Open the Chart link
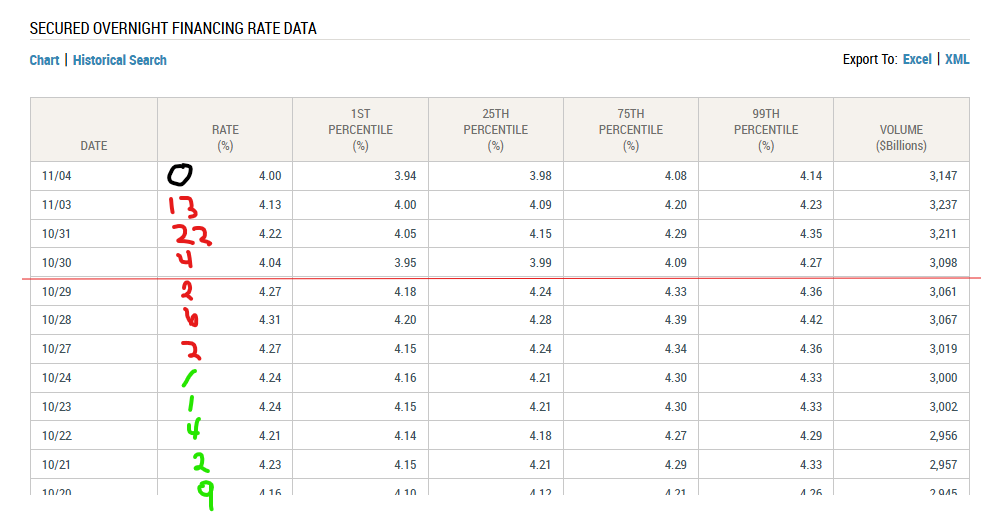Image resolution: width=1003 pixels, height=512 pixels. (x=44, y=60)
